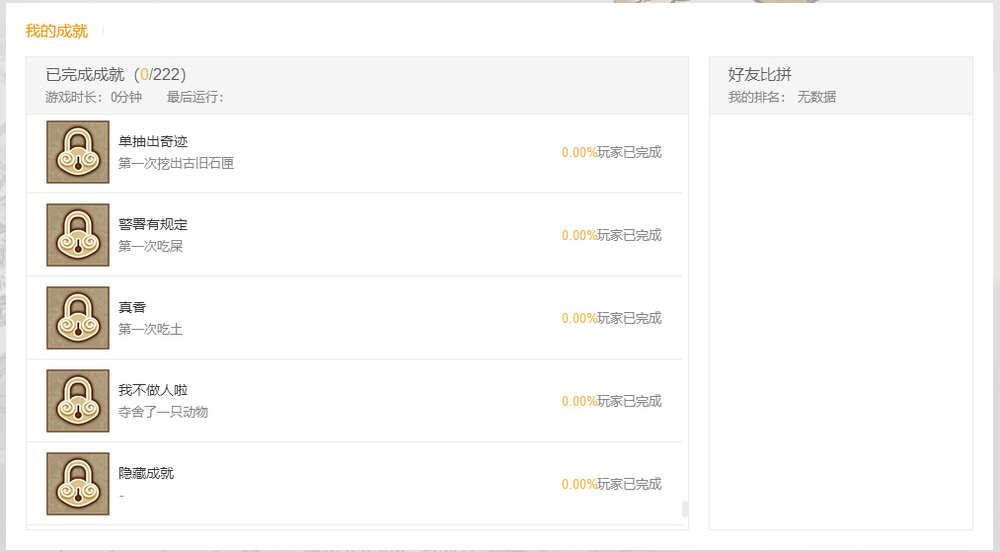Click the 最后运行 label
1000x552 pixels.
(x=195, y=97)
